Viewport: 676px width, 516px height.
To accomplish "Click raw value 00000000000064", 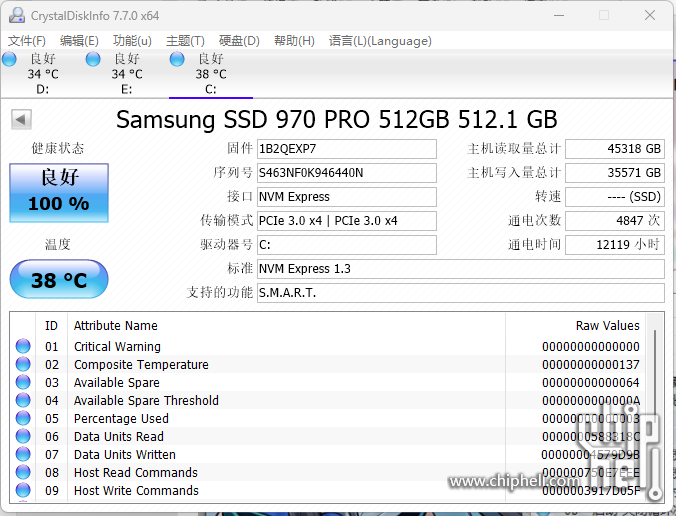I will (591, 383).
